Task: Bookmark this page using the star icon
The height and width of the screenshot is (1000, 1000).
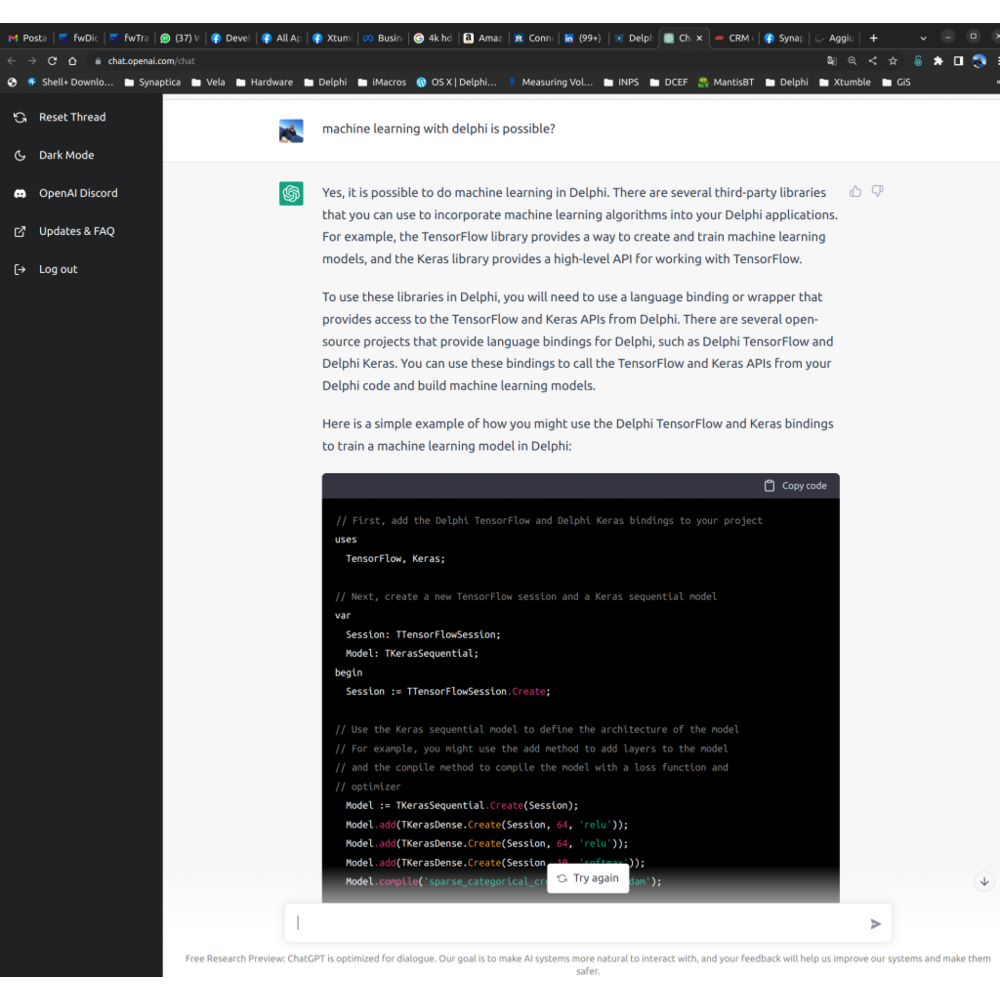Action: point(893,61)
